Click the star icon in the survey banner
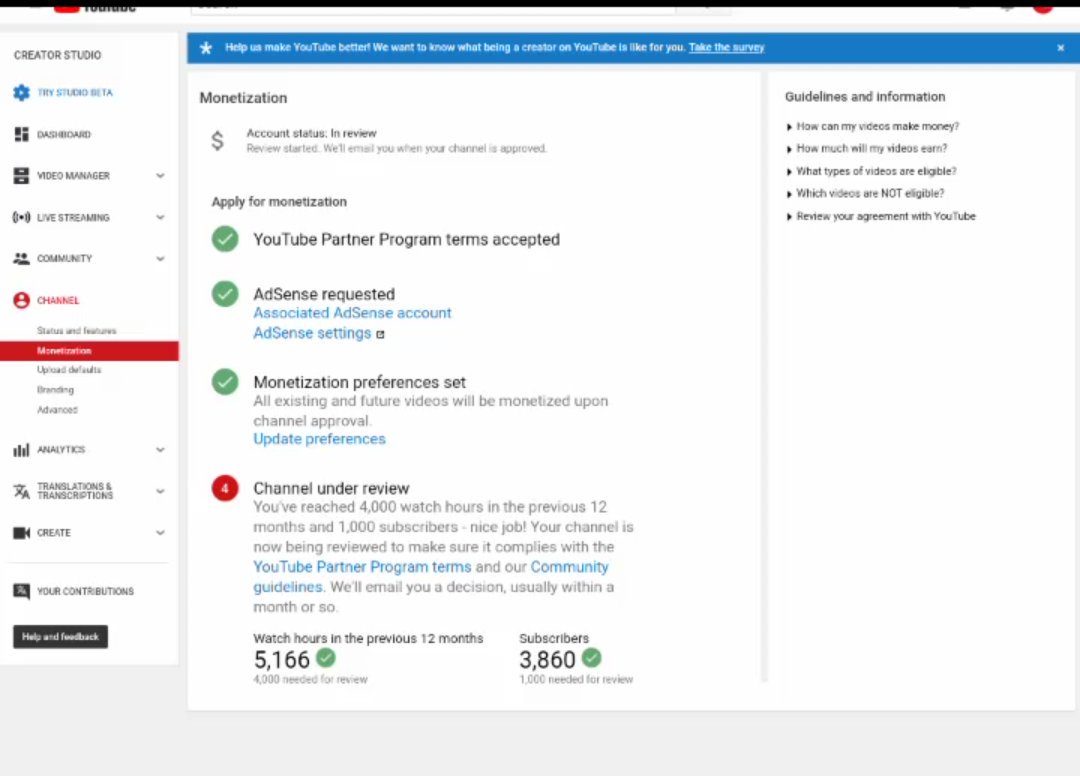This screenshot has width=1080, height=776. coord(206,48)
